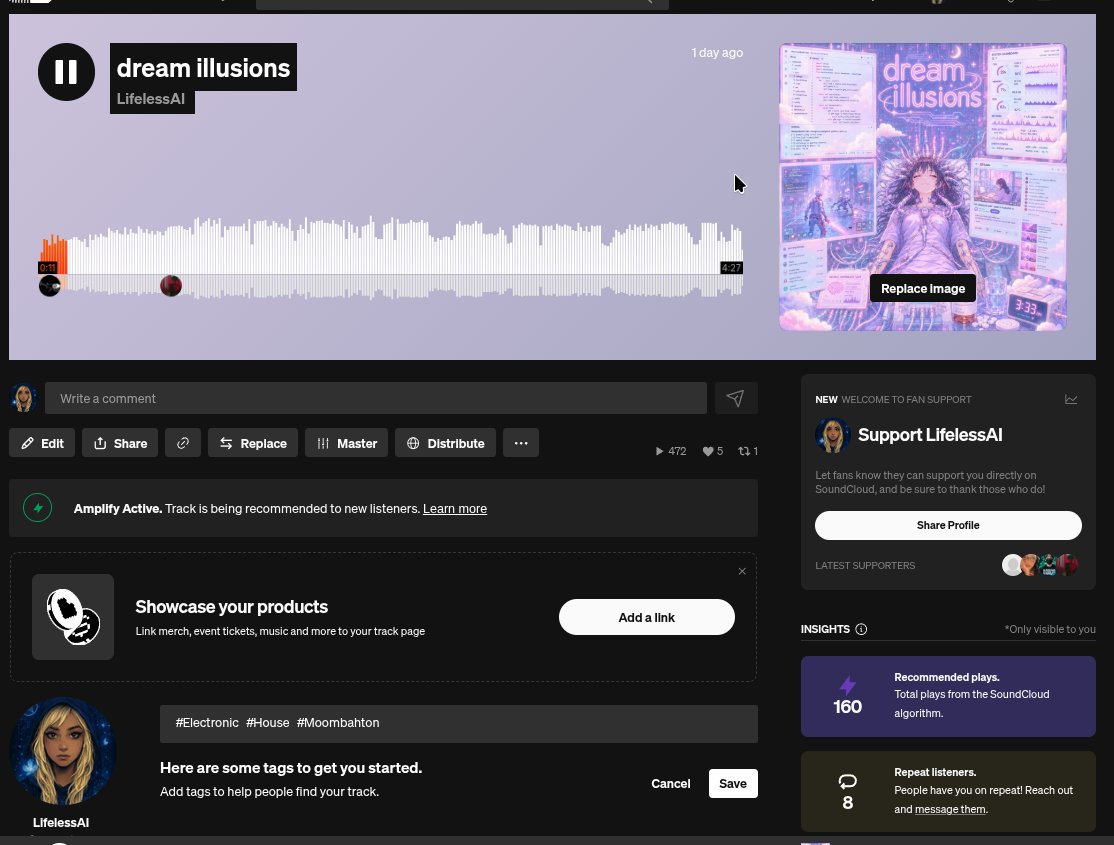Click the Distribute button

coord(445,443)
